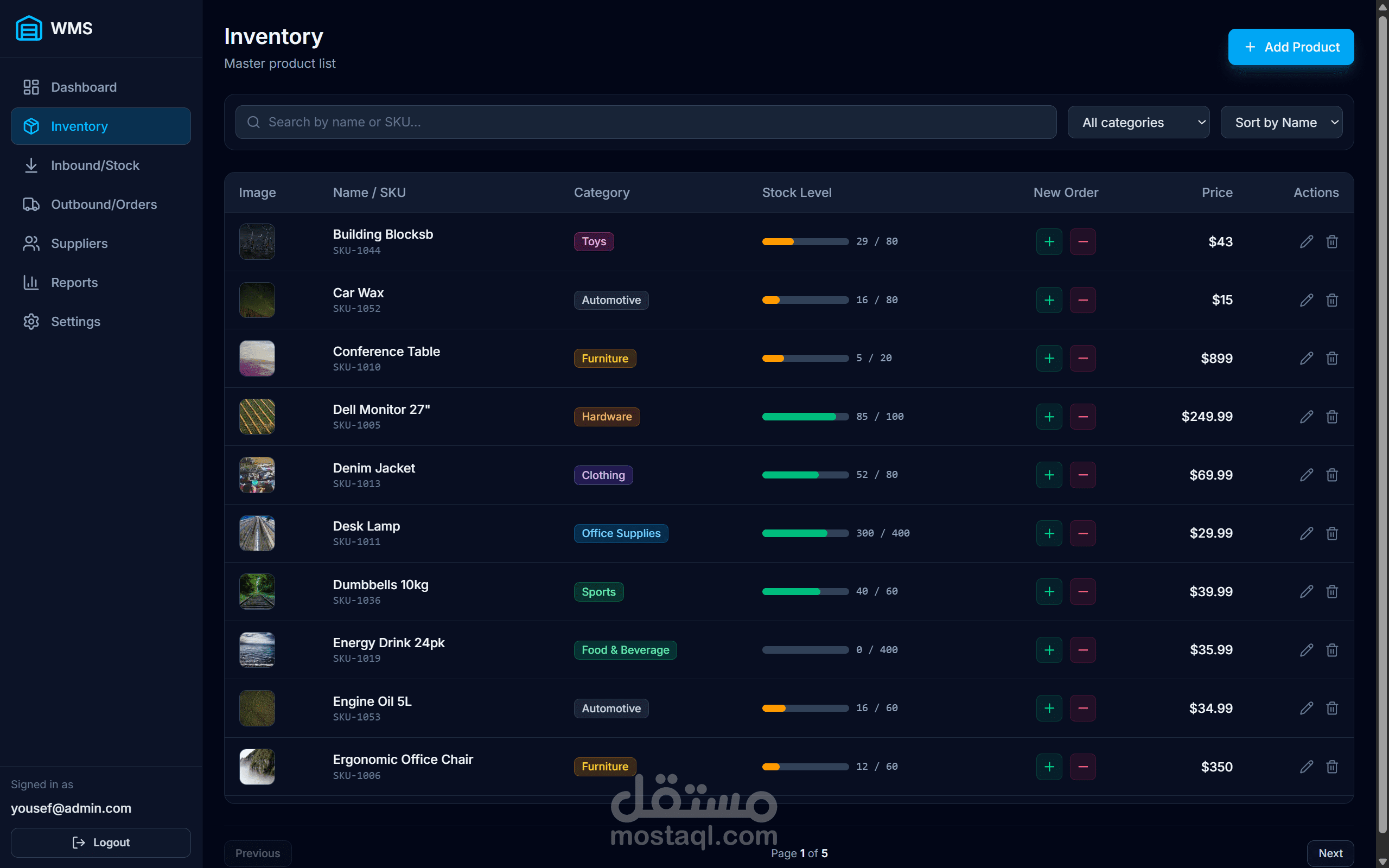Image resolution: width=1389 pixels, height=868 pixels.
Task: Go to Next page of inventory
Action: pos(1330,853)
